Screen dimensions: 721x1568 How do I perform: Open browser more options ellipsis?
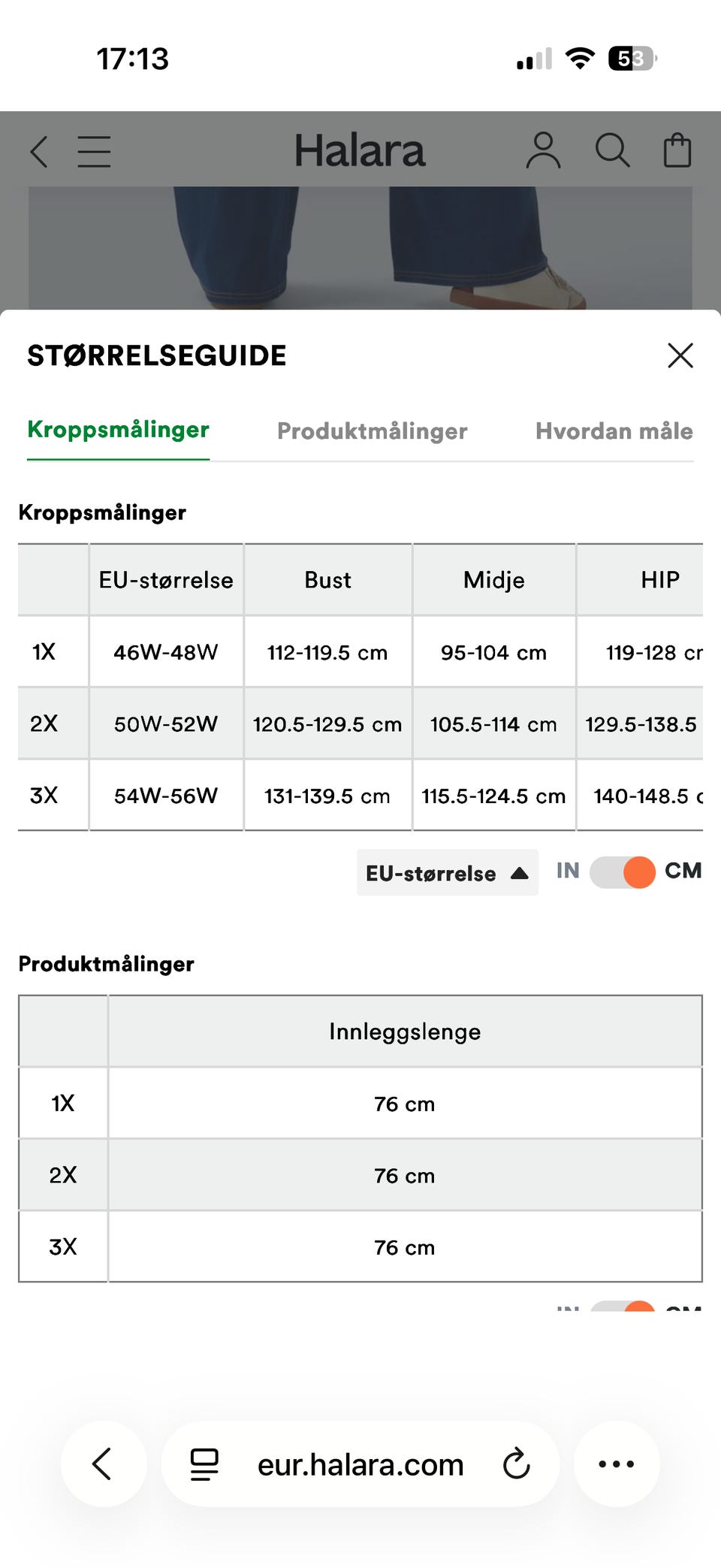click(617, 1464)
